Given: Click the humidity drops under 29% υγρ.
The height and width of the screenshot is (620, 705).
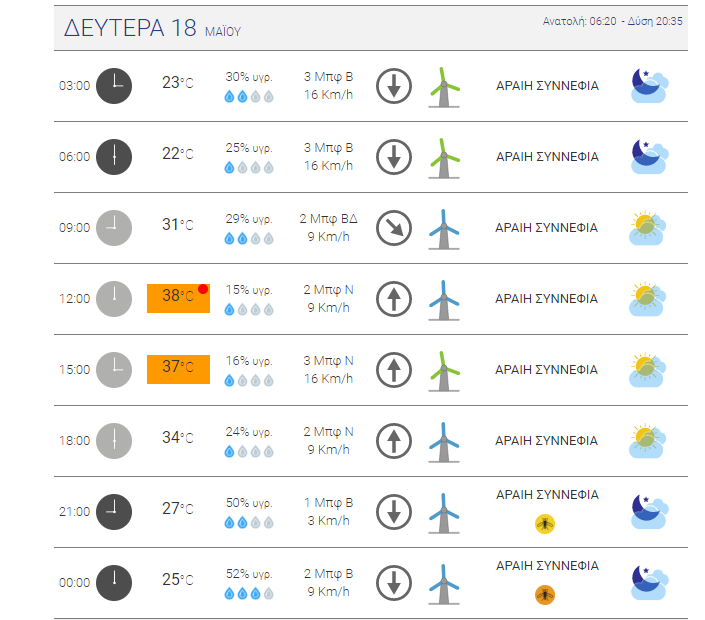Looking at the screenshot, I should tap(249, 238).
